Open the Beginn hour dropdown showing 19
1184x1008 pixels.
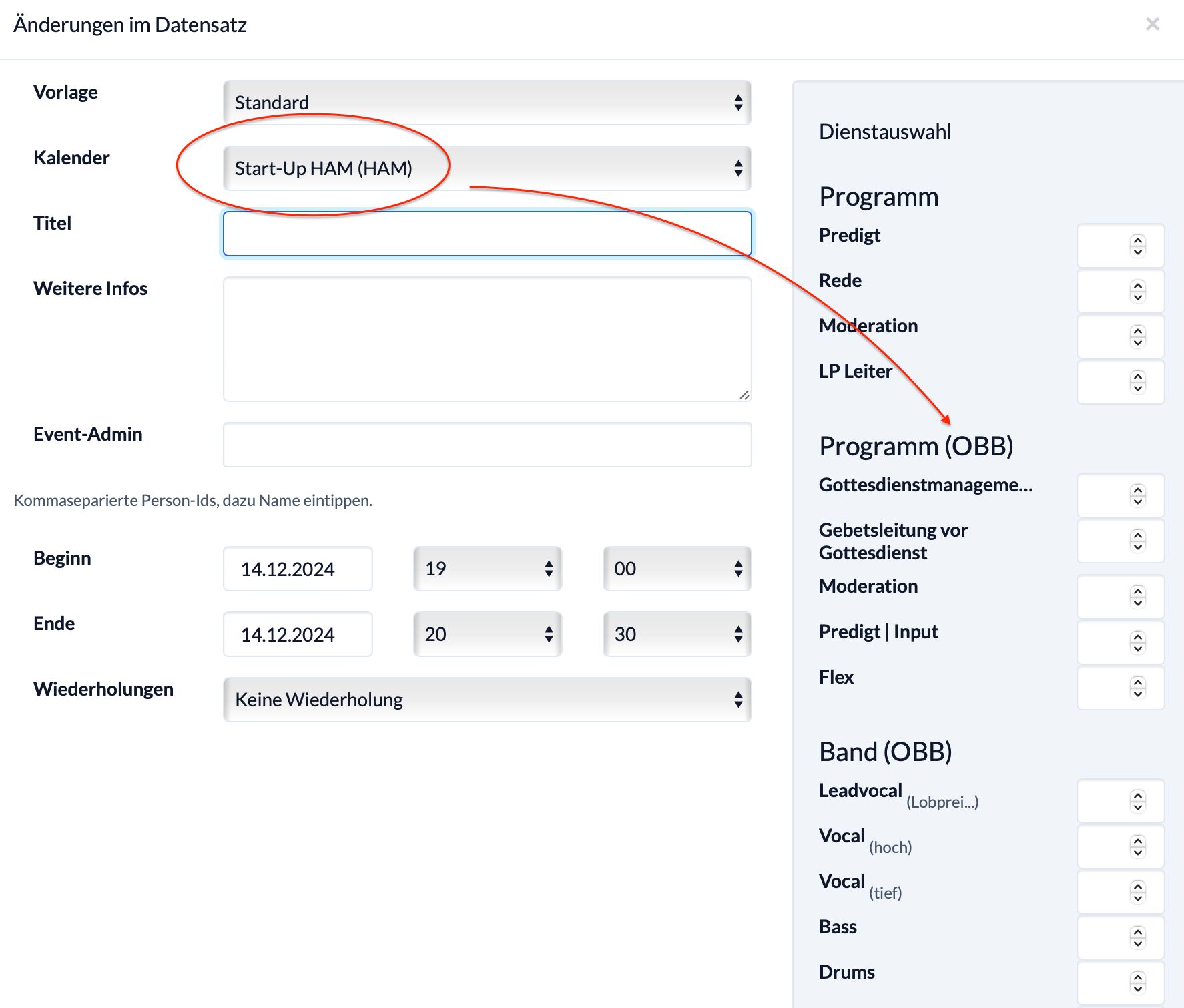(x=487, y=569)
